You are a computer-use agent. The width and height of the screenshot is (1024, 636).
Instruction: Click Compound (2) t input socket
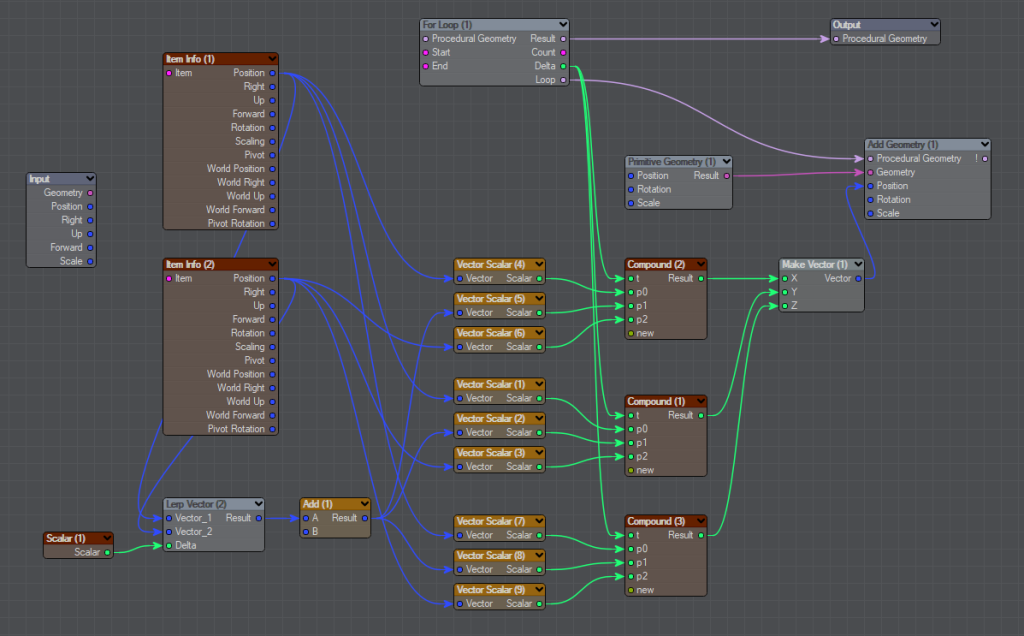coord(631,279)
